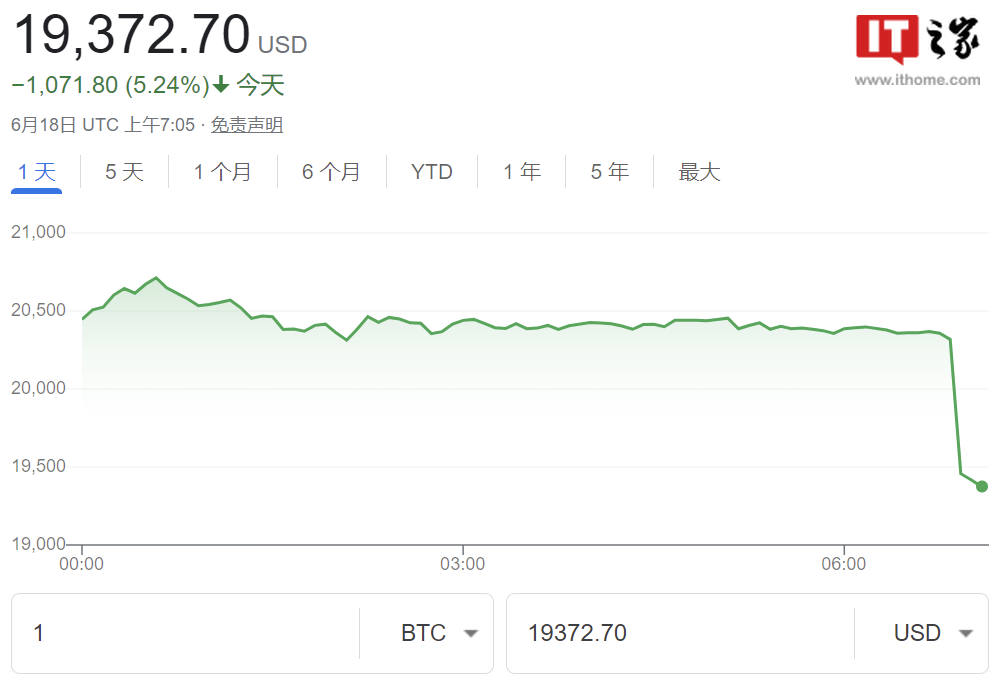Viewport: 995px width, 682px height.
Task: Select the YTD tab
Action: (432, 172)
